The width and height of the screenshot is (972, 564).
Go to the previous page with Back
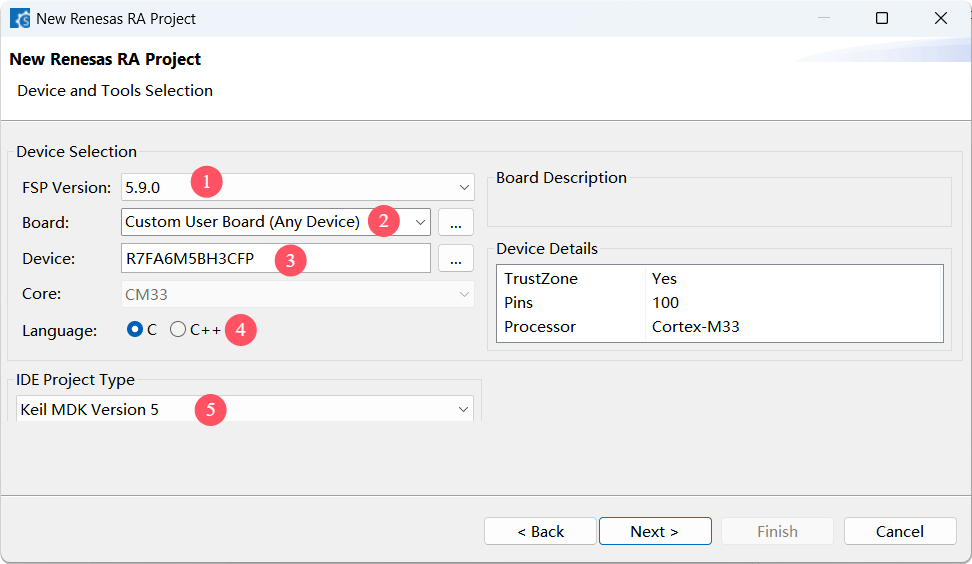[540, 531]
